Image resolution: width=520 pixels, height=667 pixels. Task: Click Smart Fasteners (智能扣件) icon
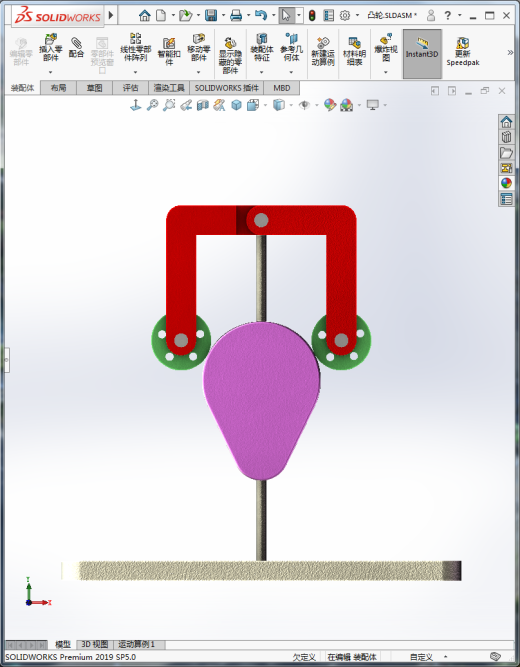point(169,51)
